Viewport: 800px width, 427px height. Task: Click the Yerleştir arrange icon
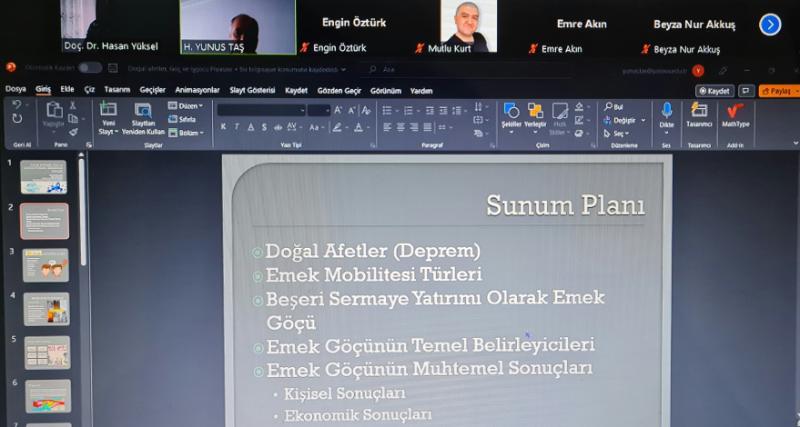[535, 110]
